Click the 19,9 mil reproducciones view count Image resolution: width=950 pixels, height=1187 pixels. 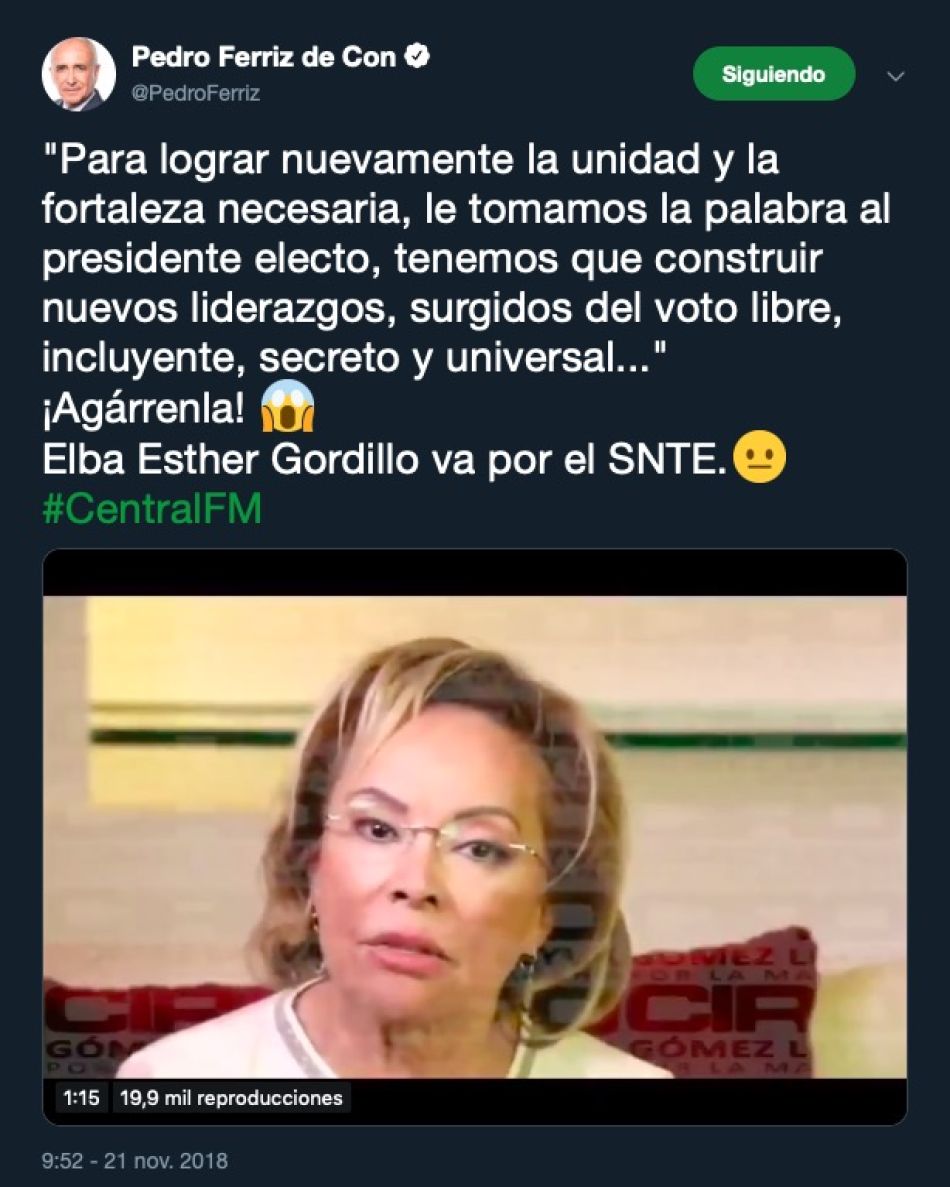point(231,1098)
